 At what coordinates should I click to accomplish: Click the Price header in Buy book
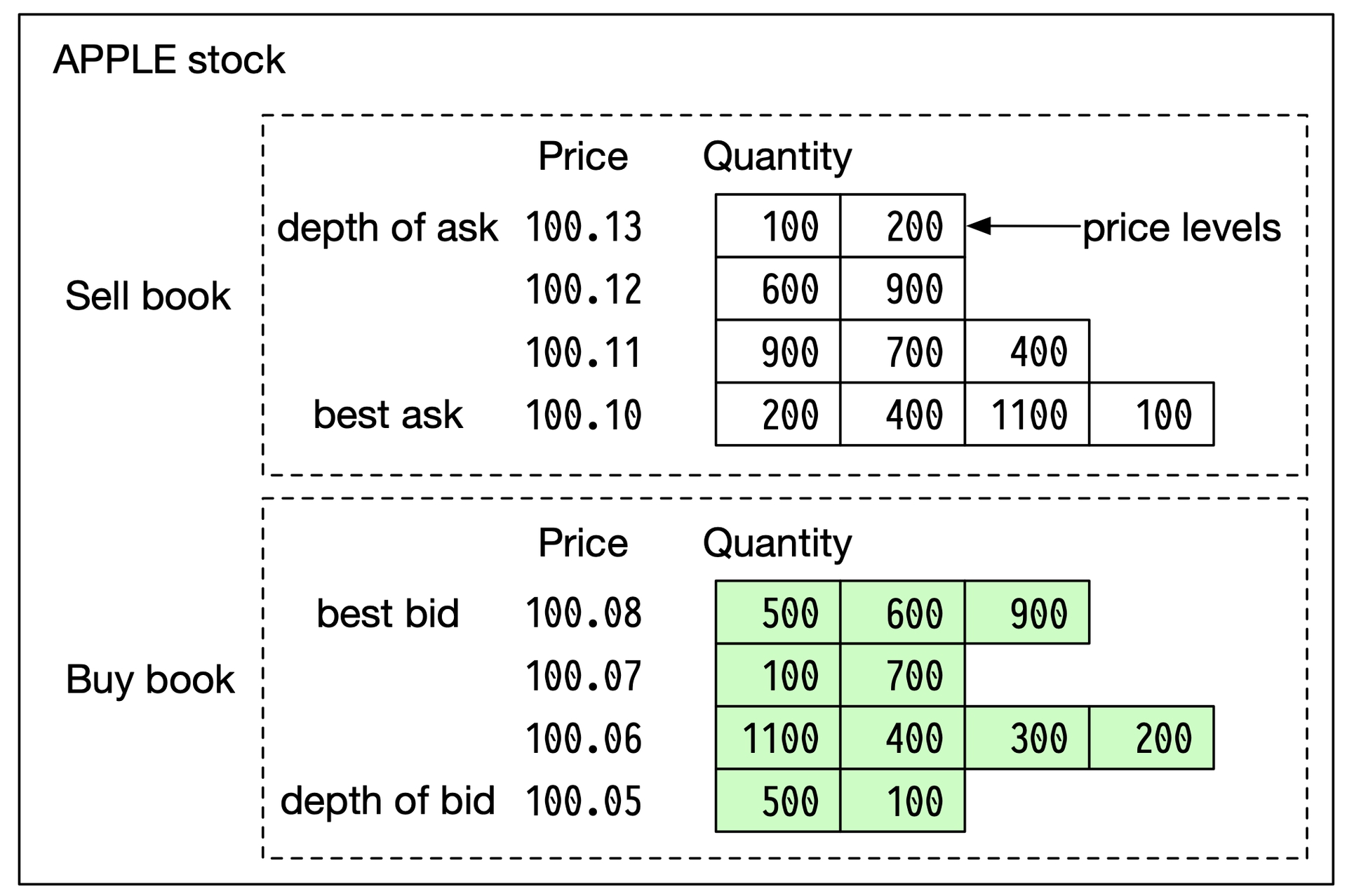coord(583,543)
